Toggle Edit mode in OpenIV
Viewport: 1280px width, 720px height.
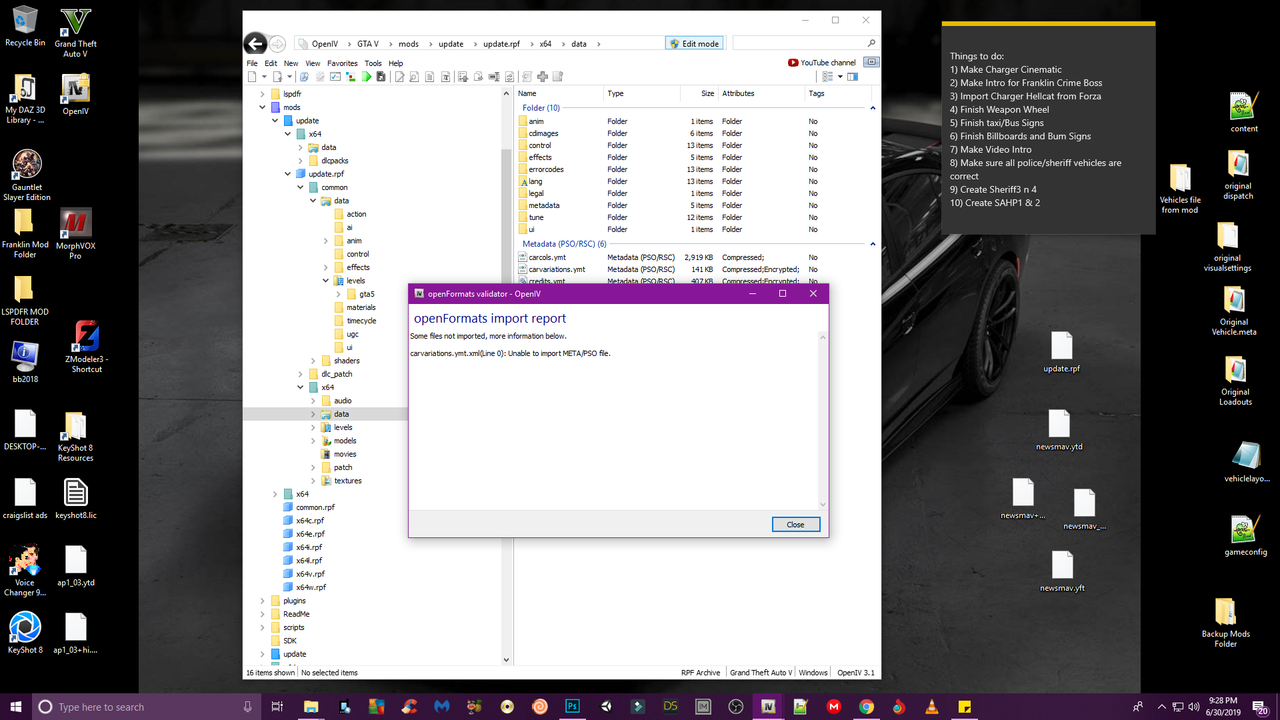click(x=693, y=44)
